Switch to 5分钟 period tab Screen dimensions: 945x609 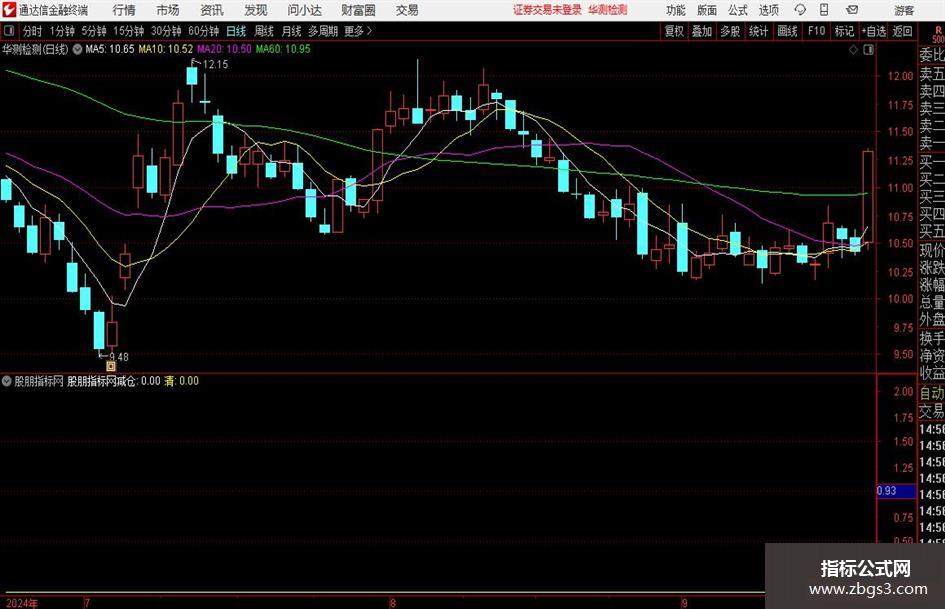(x=93, y=31)
